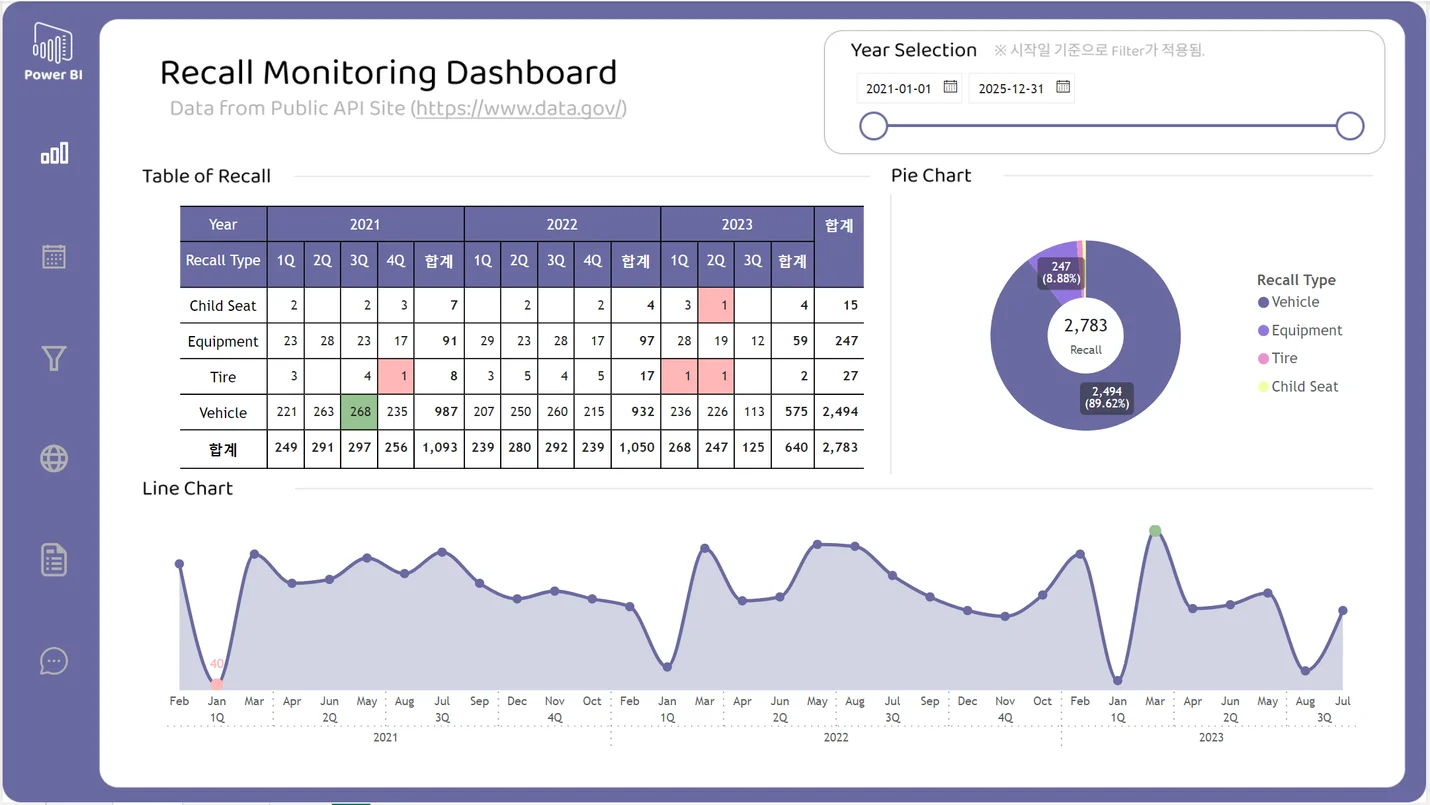Image resolution: width=1430 pixels, height=805 pixels.
Task: Open the globe map sidebar icon
Action: pos(54,459)
